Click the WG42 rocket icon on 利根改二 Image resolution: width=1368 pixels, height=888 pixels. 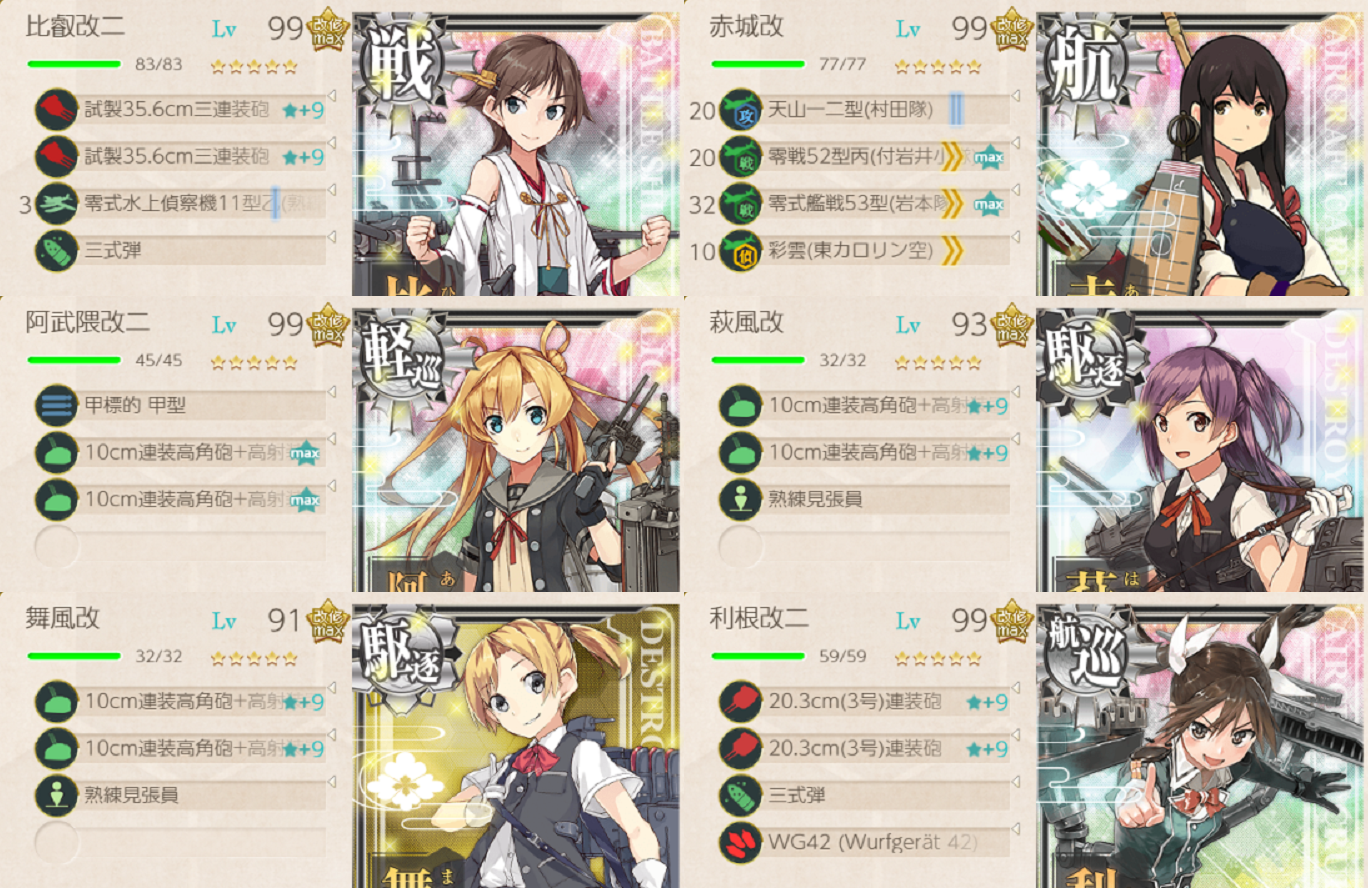[740, 842]
